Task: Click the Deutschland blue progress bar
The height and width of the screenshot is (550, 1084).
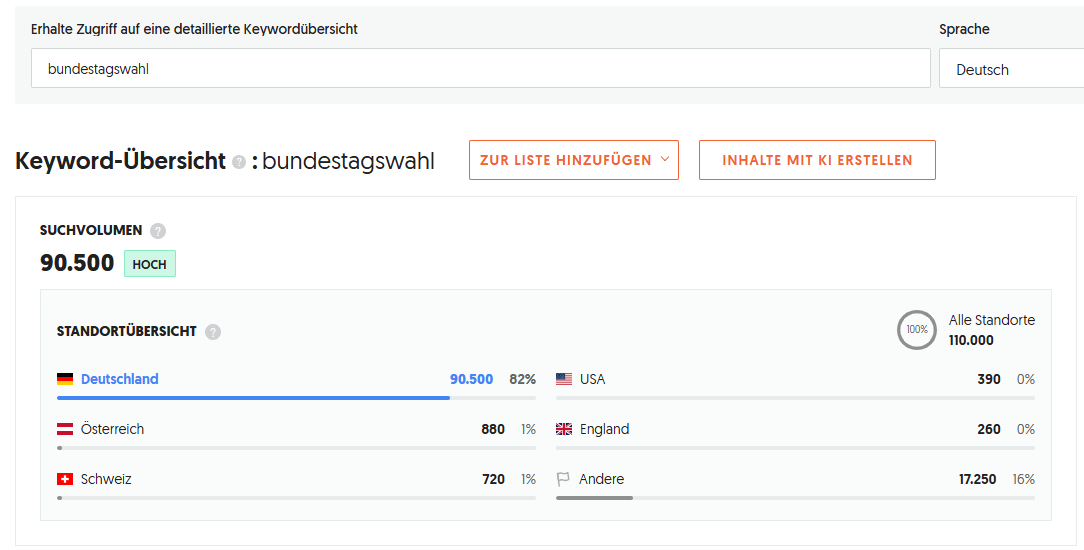Action: coord(253,398)
